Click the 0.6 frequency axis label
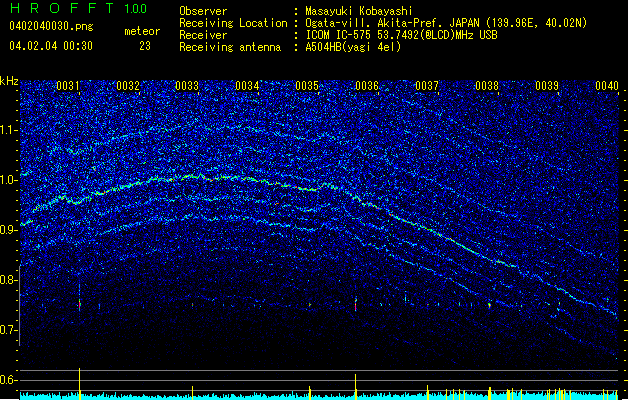Image resolution: width=629 pixels, height=400 pixels. [x=9, y=380]
